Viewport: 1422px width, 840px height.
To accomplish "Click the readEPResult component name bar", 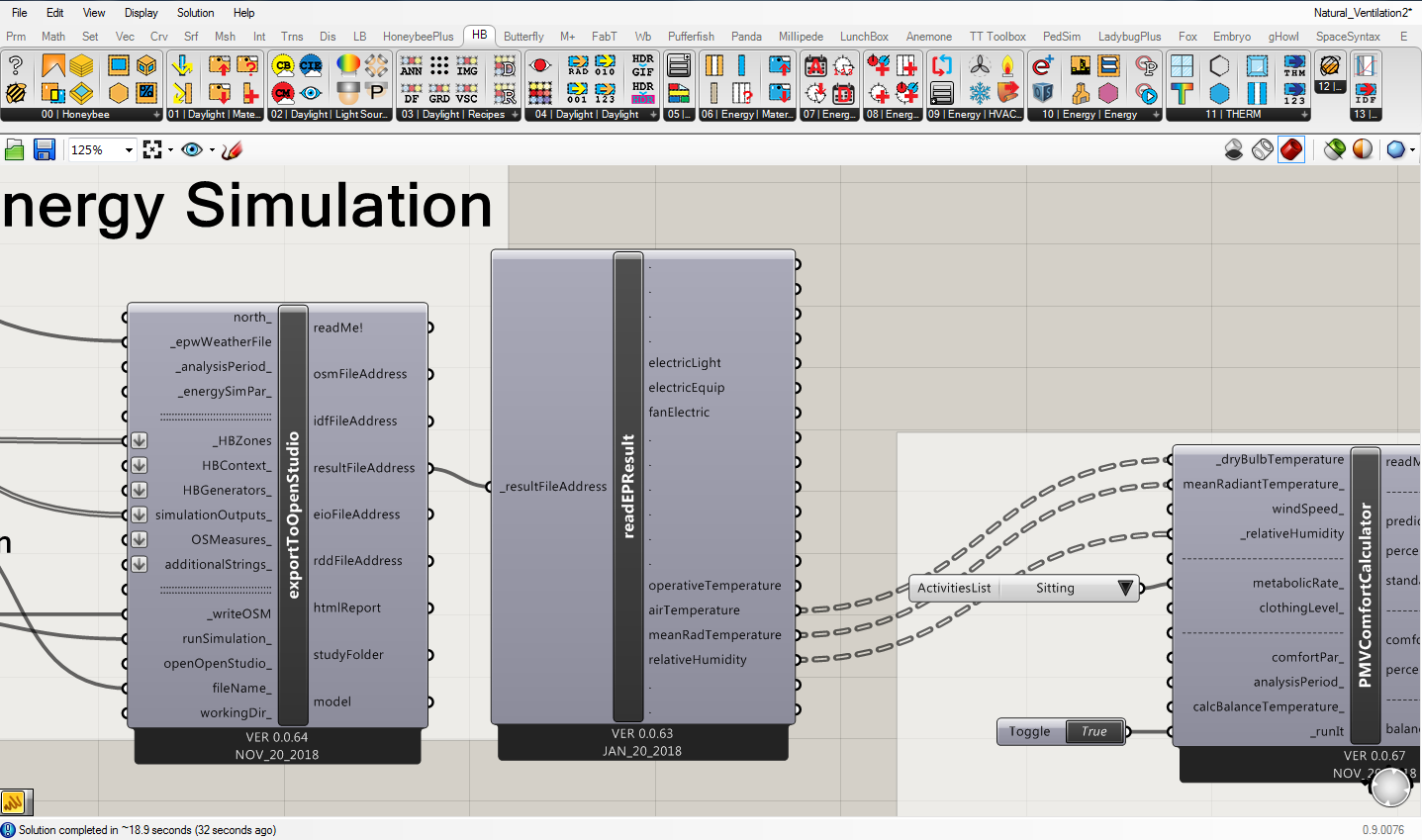I will [x=628, y=486].
